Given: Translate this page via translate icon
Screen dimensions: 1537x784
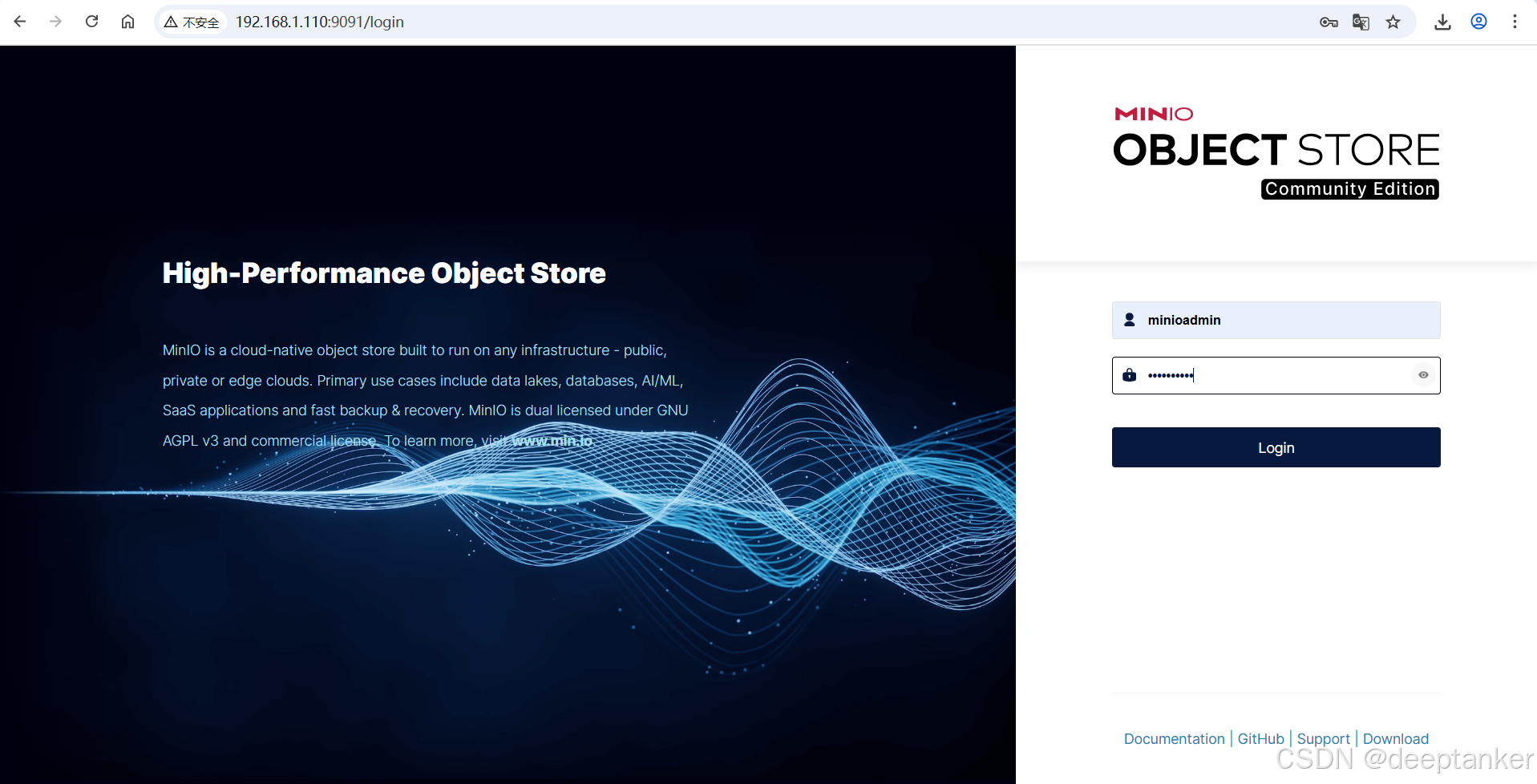Looking at the screenshot, I should click(x=1361, y=22).
